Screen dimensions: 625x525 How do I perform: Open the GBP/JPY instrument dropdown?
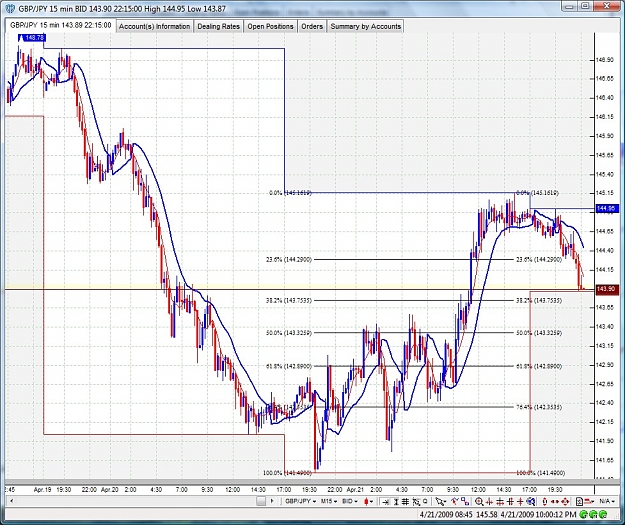[x=301, y=501]
